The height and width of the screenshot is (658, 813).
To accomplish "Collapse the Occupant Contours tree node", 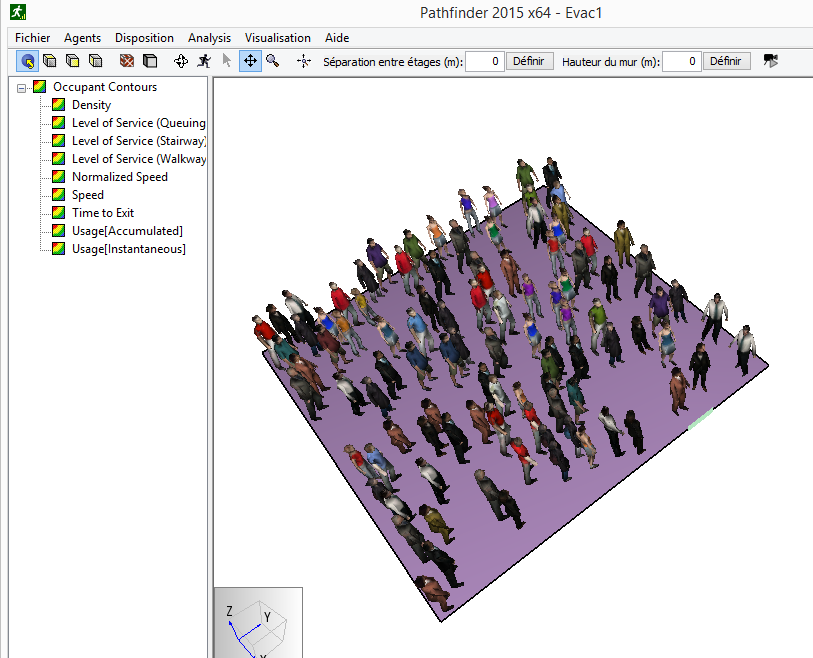I will 21,88.
